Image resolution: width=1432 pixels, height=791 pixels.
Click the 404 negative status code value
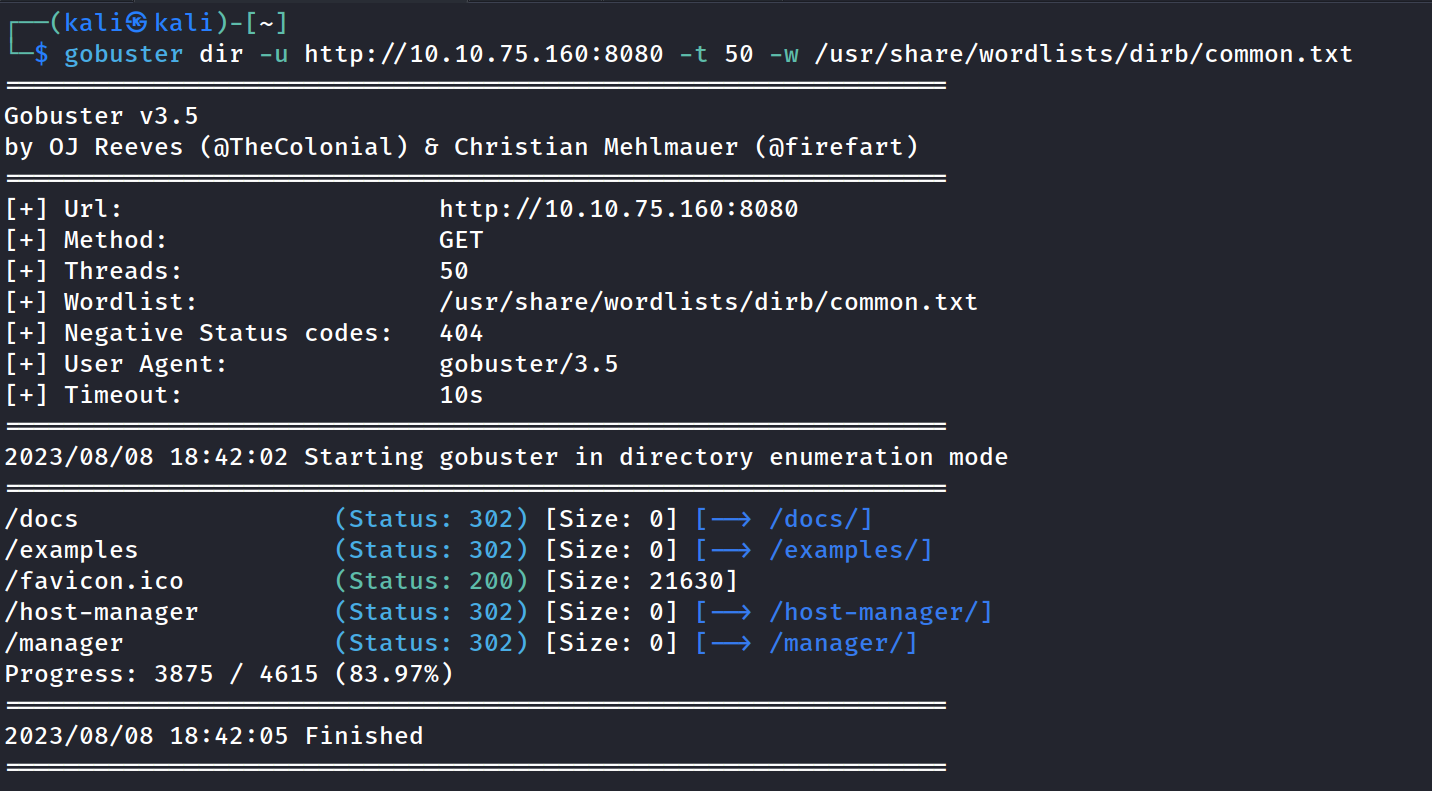click(461, 333)
